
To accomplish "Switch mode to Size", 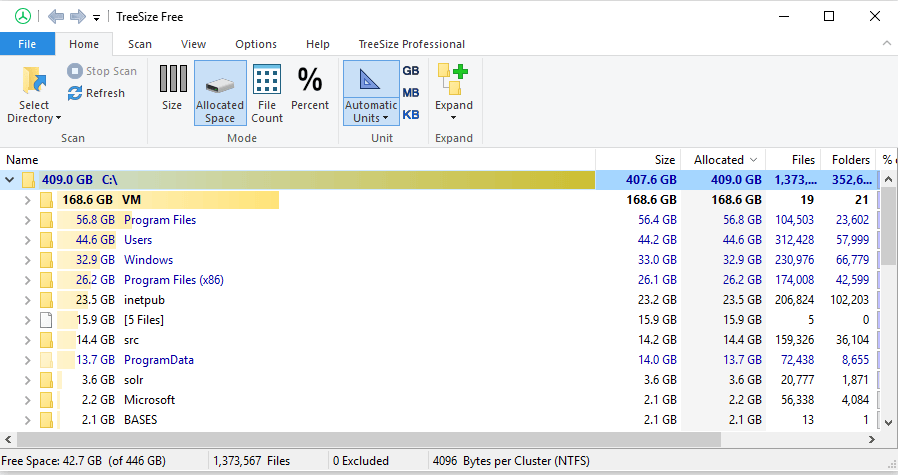I will 172,88.
